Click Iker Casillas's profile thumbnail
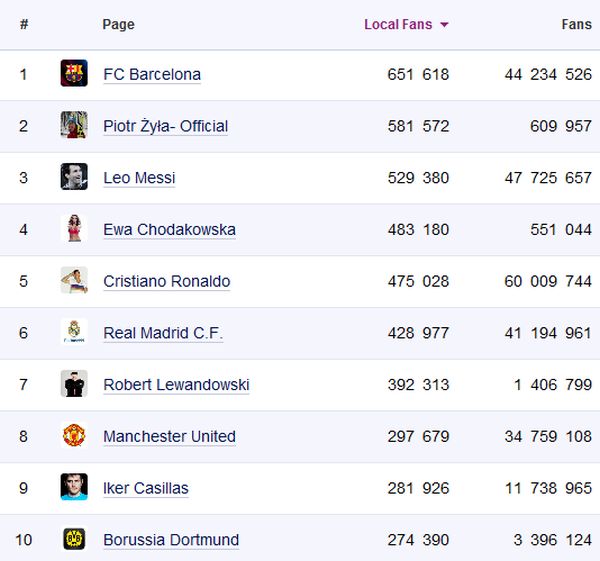This screenshot has height=561, width=600. click(74, 488)
